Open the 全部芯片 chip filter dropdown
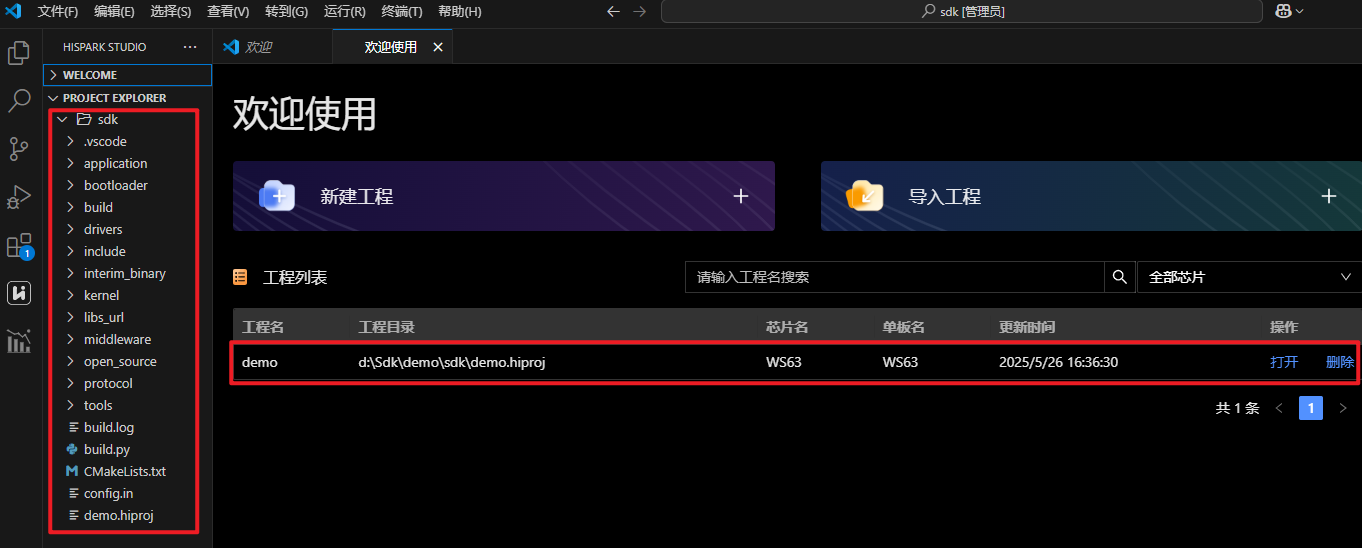The height and width of the screenshot is (548, 1362). click(x=1249, y=277)
